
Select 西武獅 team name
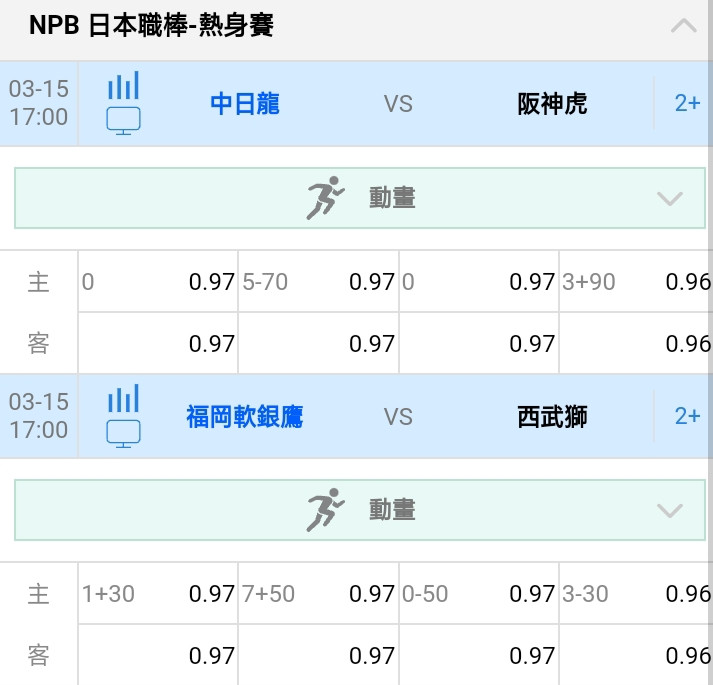coord(552,417)
